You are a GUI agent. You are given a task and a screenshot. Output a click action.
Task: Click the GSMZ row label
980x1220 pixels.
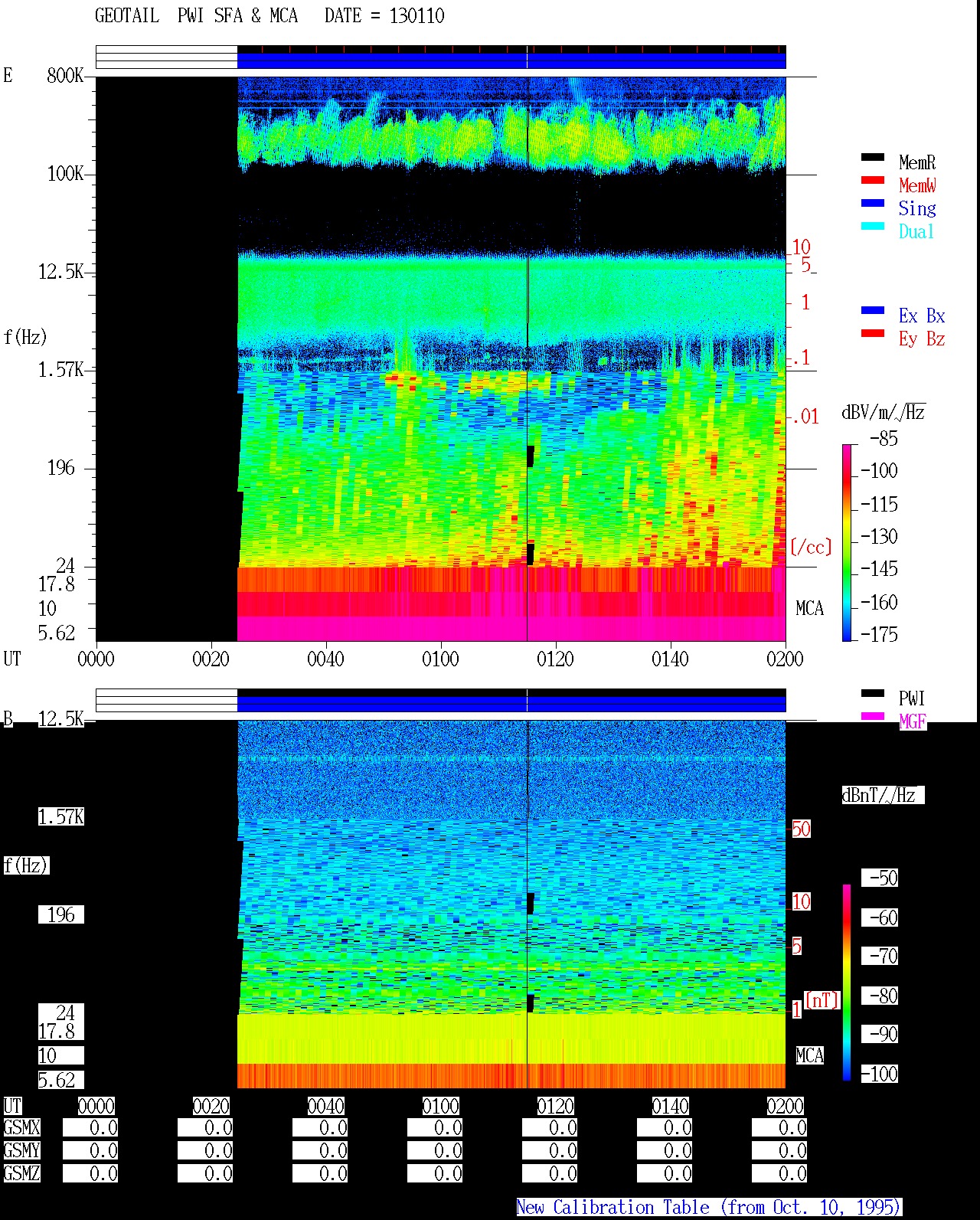click(x=21, y=1173)
